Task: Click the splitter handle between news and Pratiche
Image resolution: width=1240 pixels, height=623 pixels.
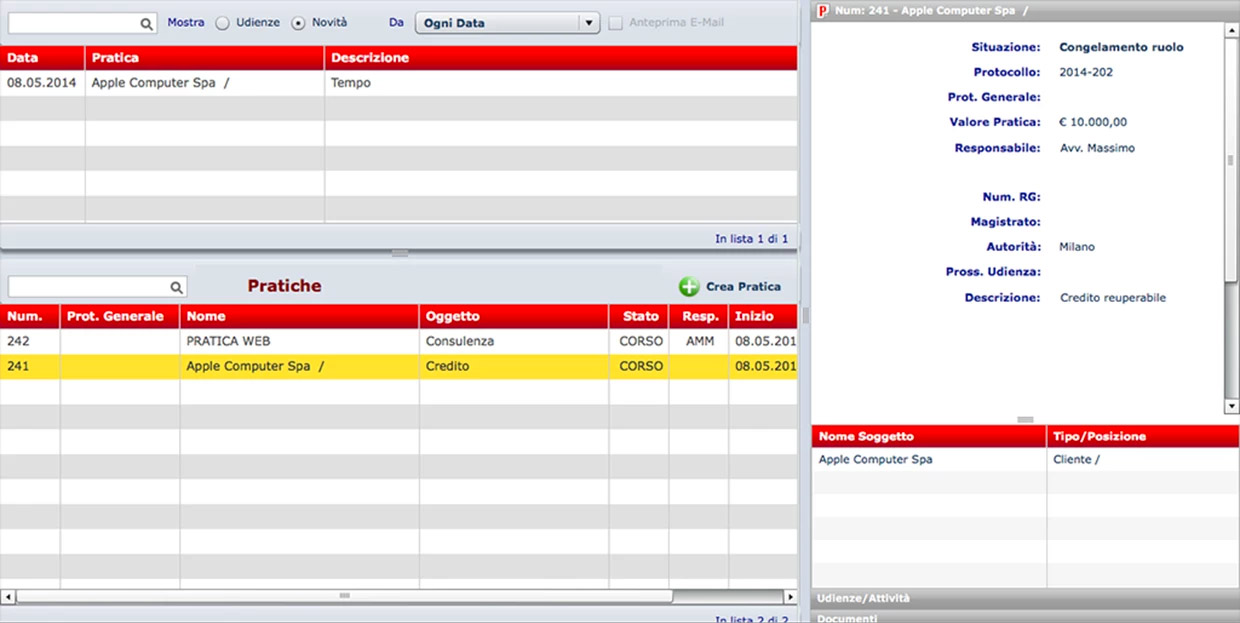Action: (400, 254)
